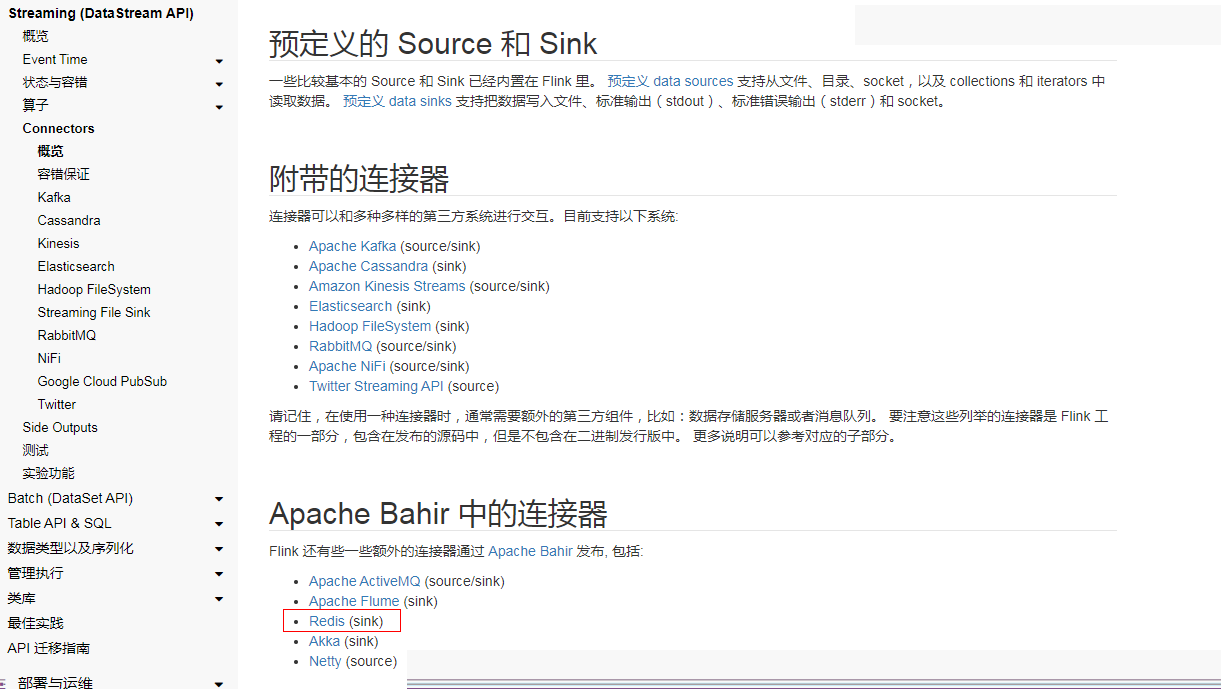Expand the 管理执行 section arrow
The image size is (1221, 689).
219,574
